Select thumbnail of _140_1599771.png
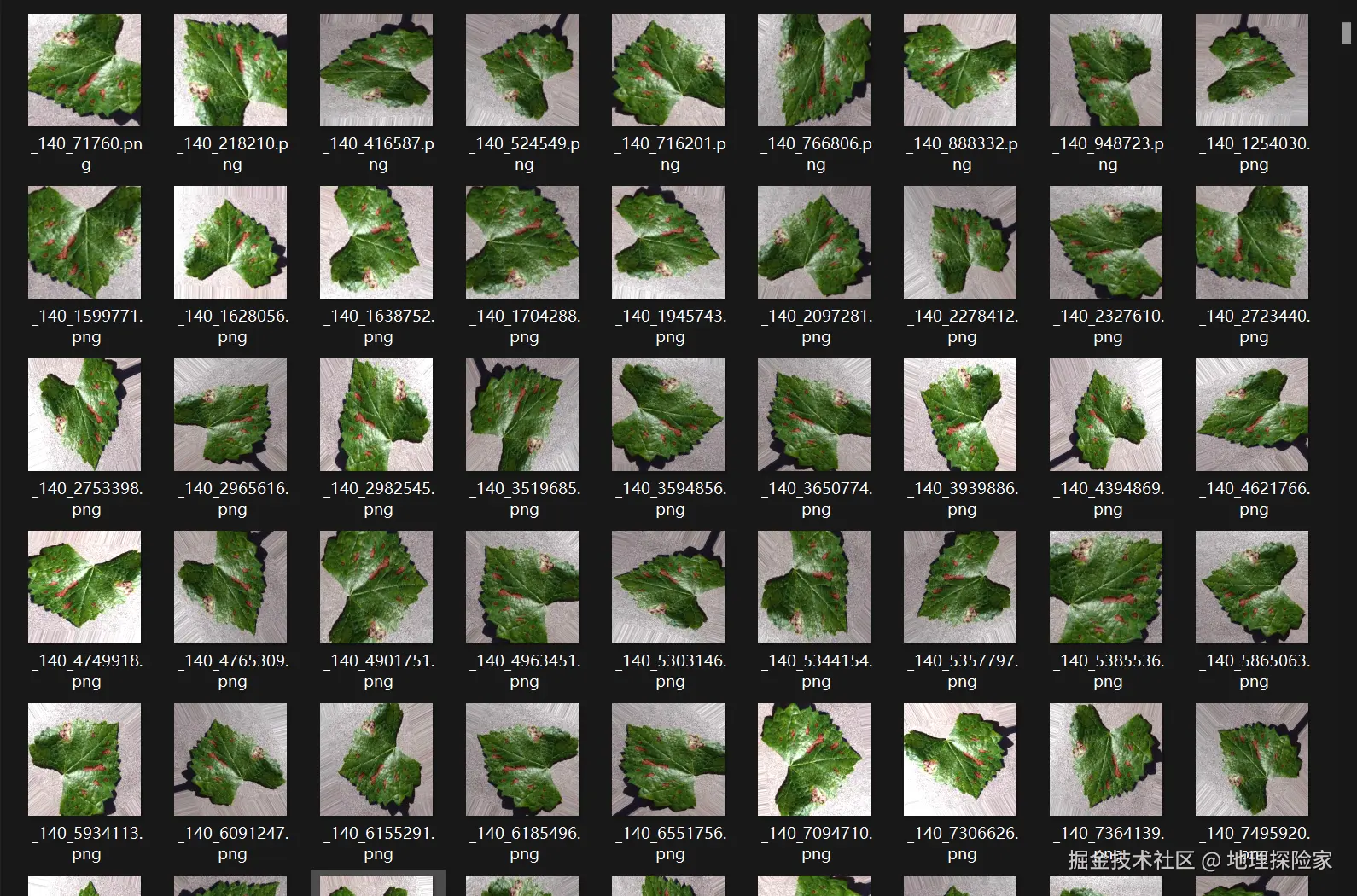Viewport: 1357px width, 896px height. [84, 242]
